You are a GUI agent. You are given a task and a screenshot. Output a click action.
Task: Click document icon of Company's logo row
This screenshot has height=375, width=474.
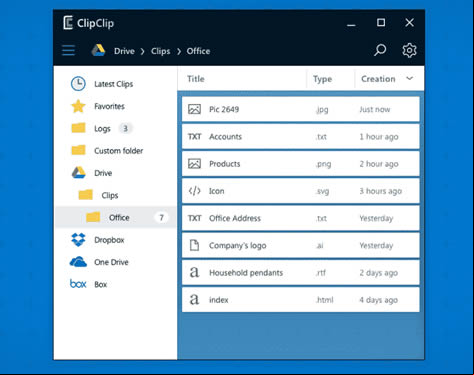(194, 245)
